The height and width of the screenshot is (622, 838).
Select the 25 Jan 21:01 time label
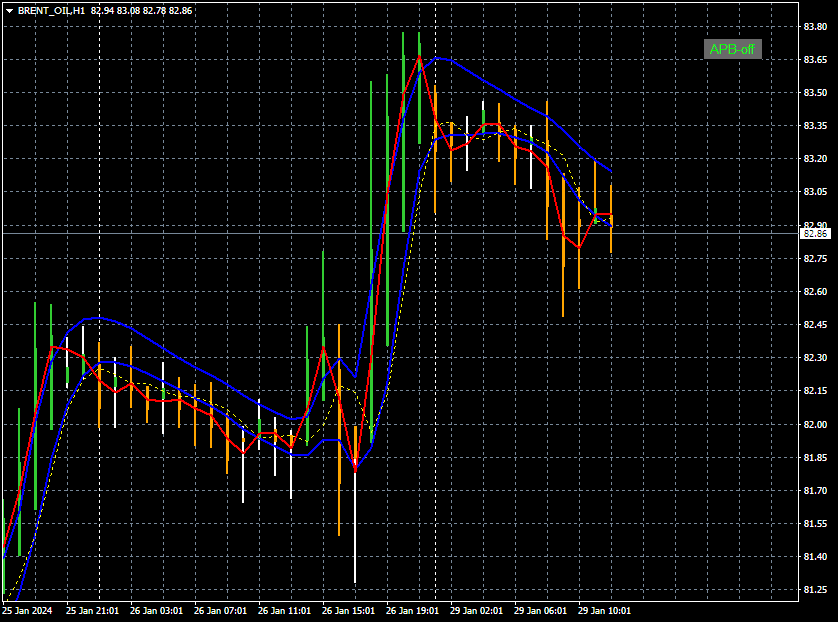[x=92, y=611]
